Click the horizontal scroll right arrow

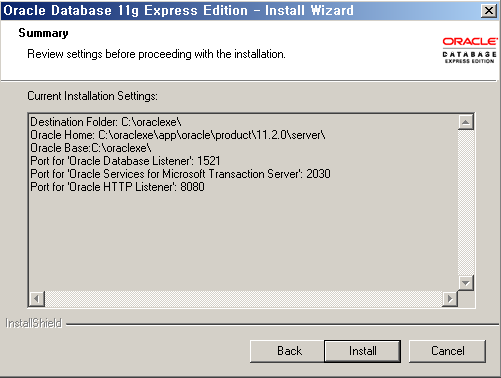coord(450,299)
